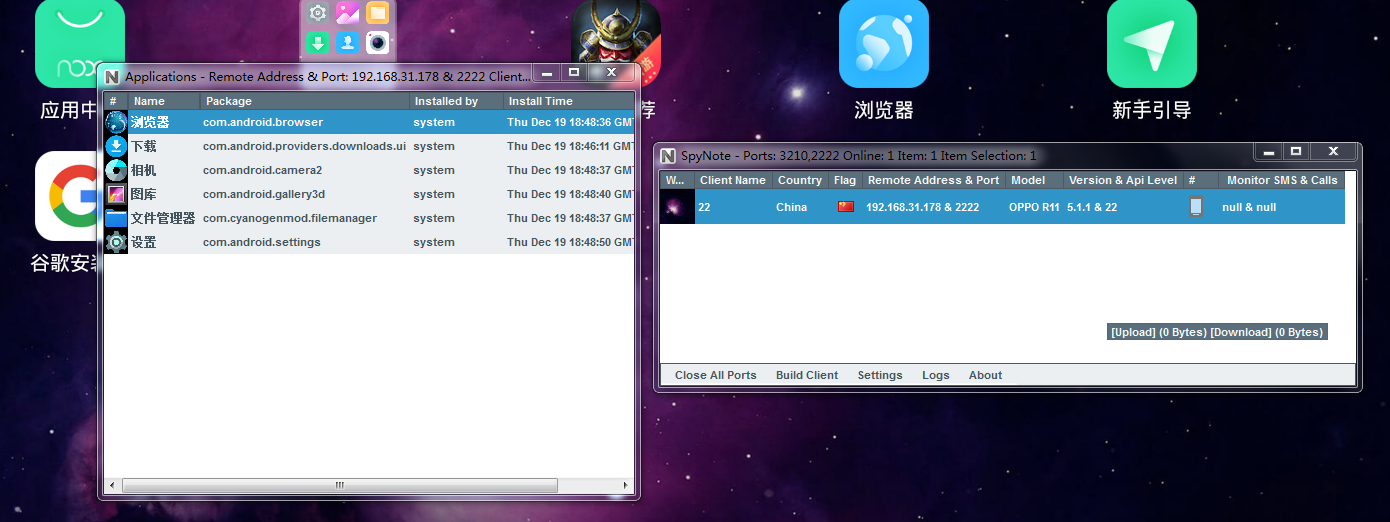Select the com.android.providers.downloads.ui package

click(x=304, y=146)
